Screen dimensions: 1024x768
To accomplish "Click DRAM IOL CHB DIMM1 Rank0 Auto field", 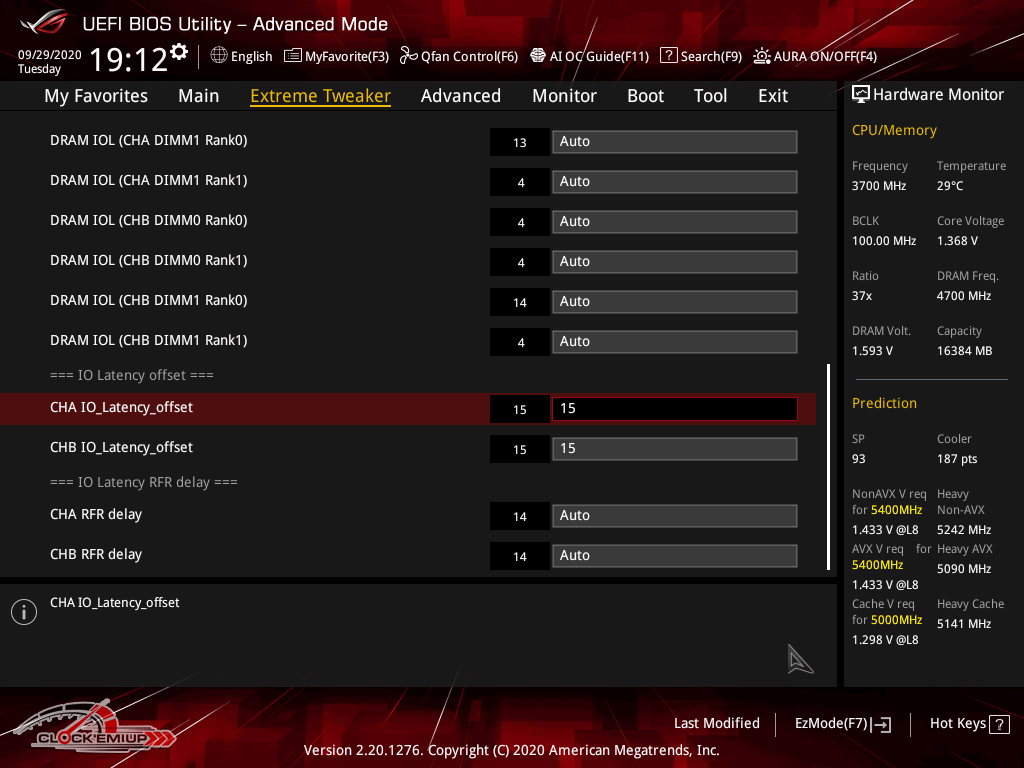I will [674, 302].
